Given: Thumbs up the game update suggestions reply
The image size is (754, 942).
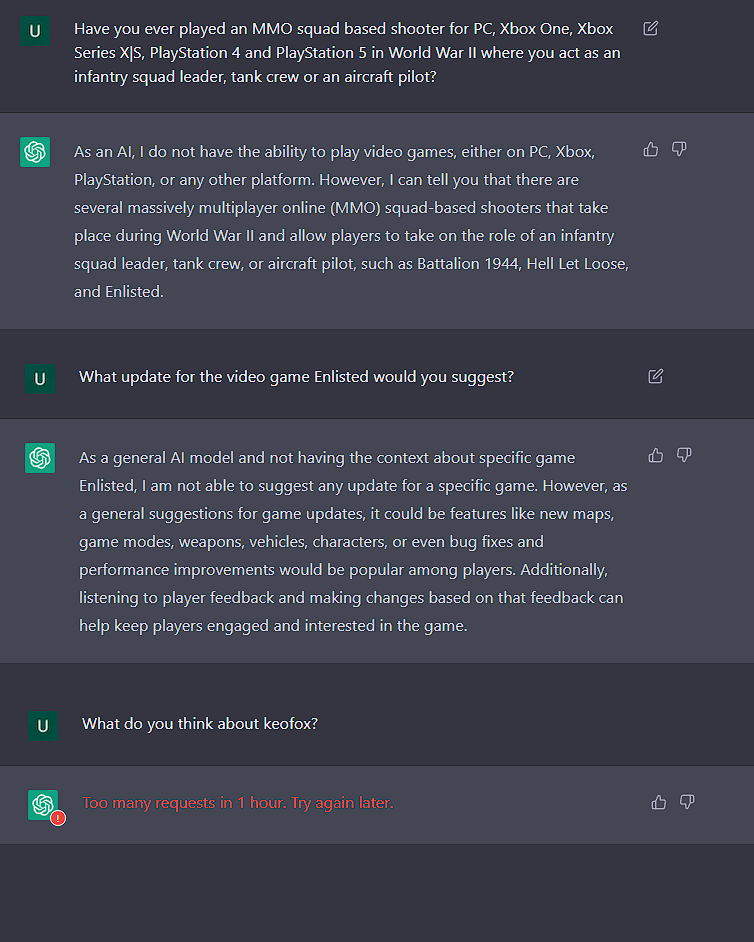Looking at the screenshot, I should [656, 456].
